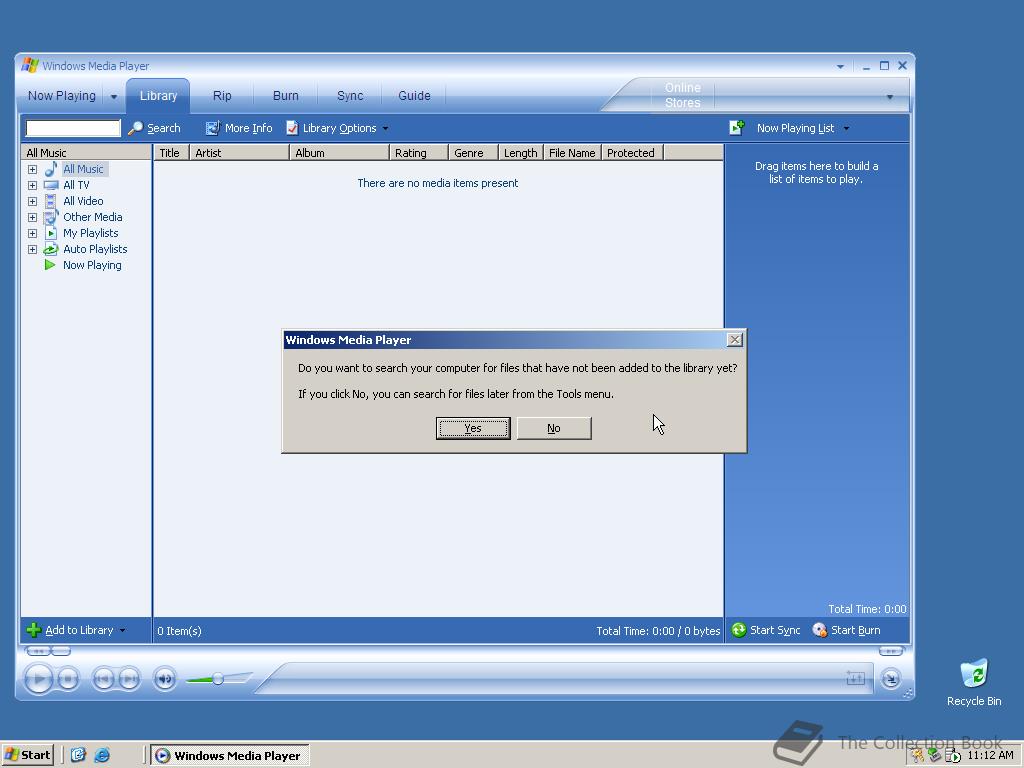Sort by the Protected column header
1024x768 pixels.
632,153
